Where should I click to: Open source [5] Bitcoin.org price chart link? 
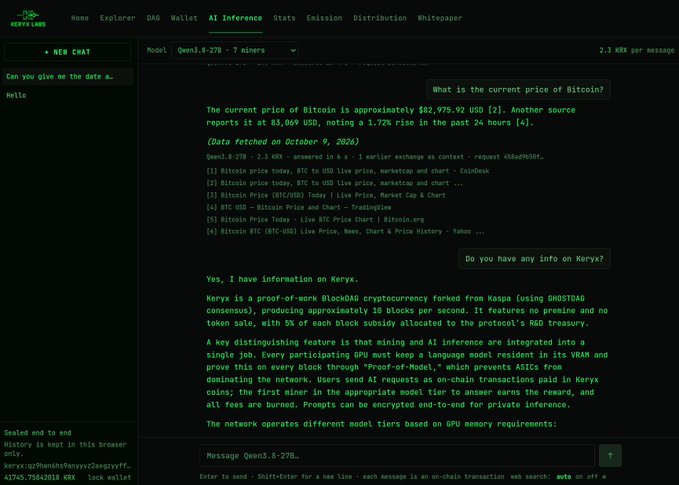(x=315, y=219)
